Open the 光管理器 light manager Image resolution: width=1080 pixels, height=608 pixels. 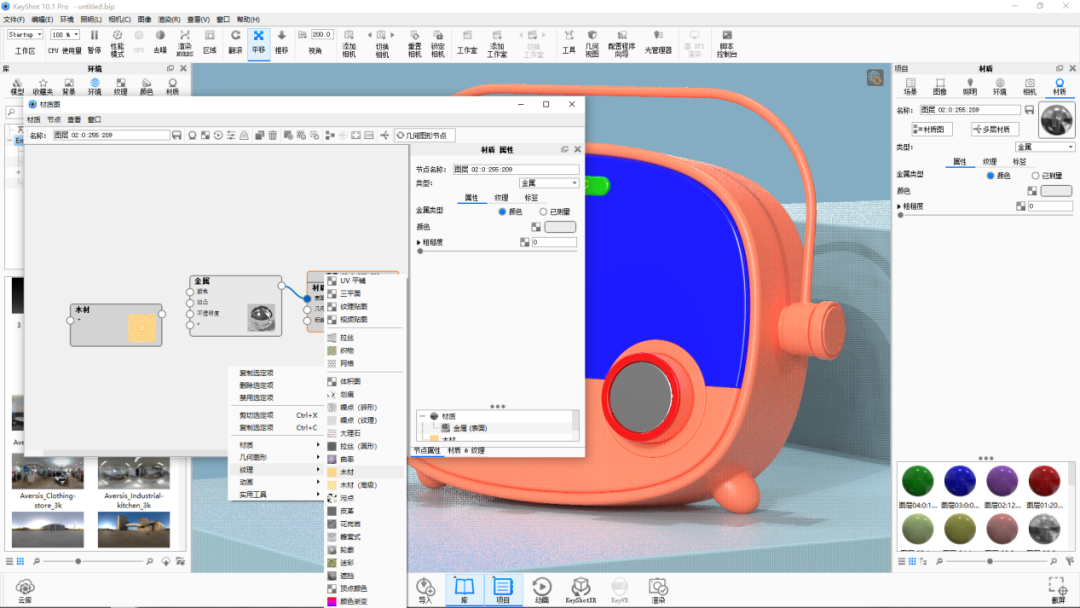(657, 41)
